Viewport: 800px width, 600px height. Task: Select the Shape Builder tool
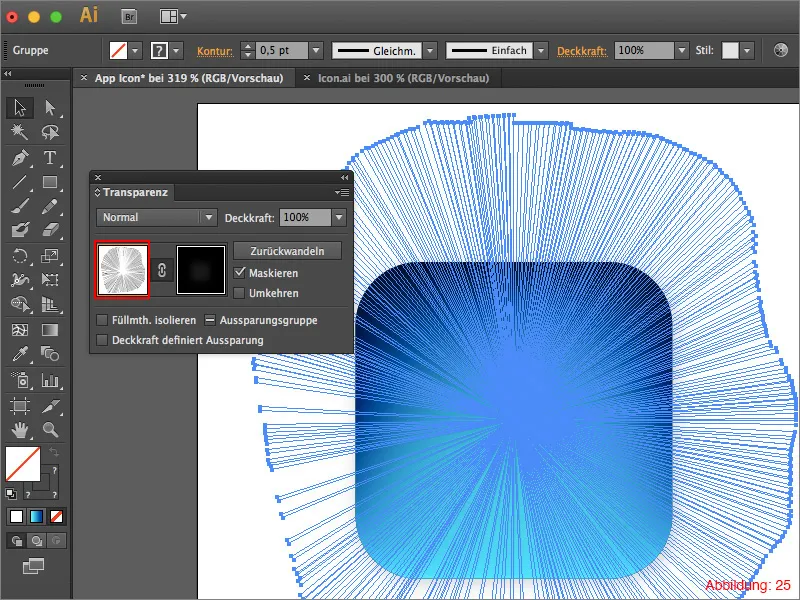tap(20, 304)
